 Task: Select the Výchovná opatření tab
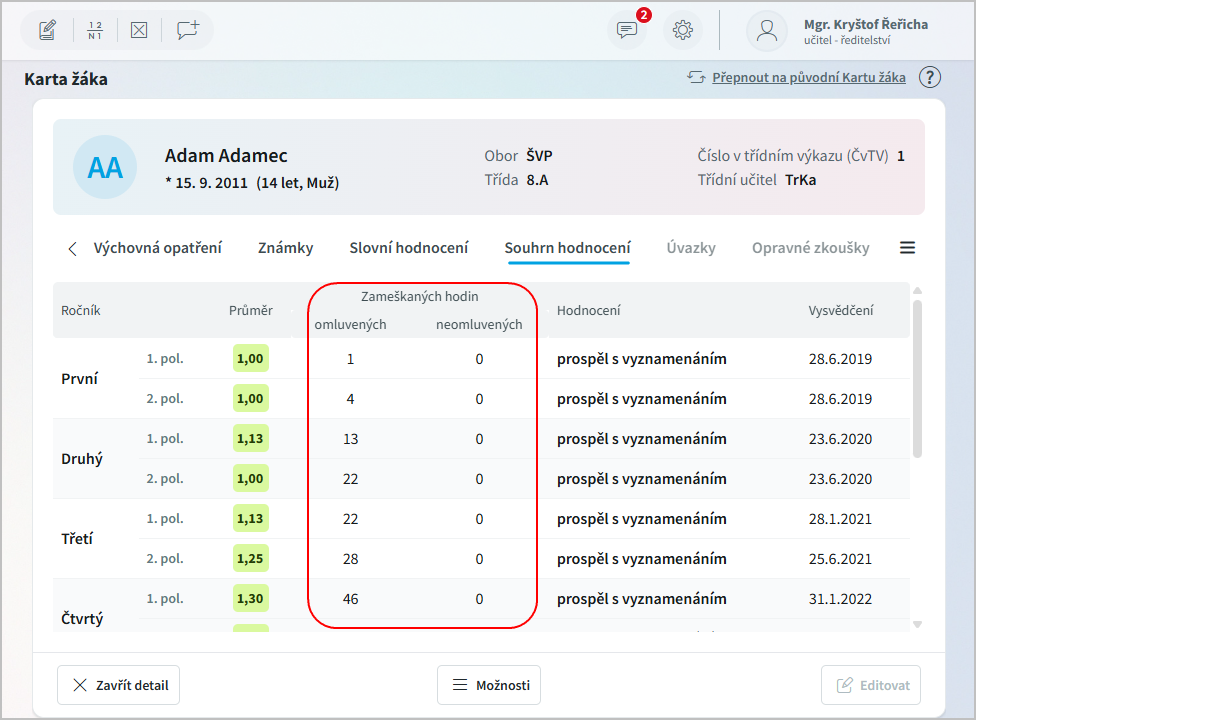[x=158, y=248]
